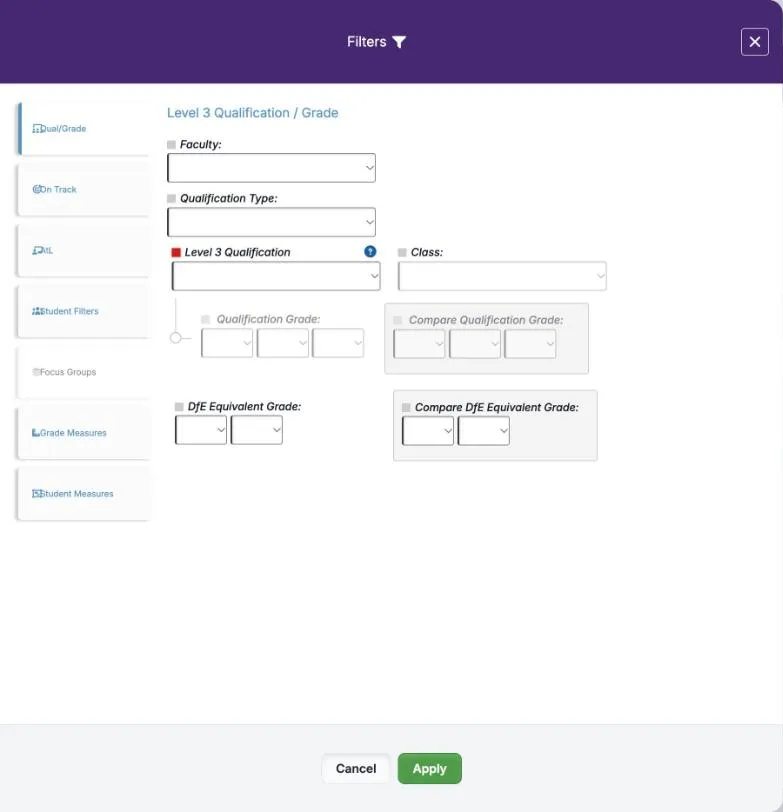Open the first Compare DfE Equivalent Grade dropdown
This screenshot has width=783, height=812.
(x=428, y=431)
